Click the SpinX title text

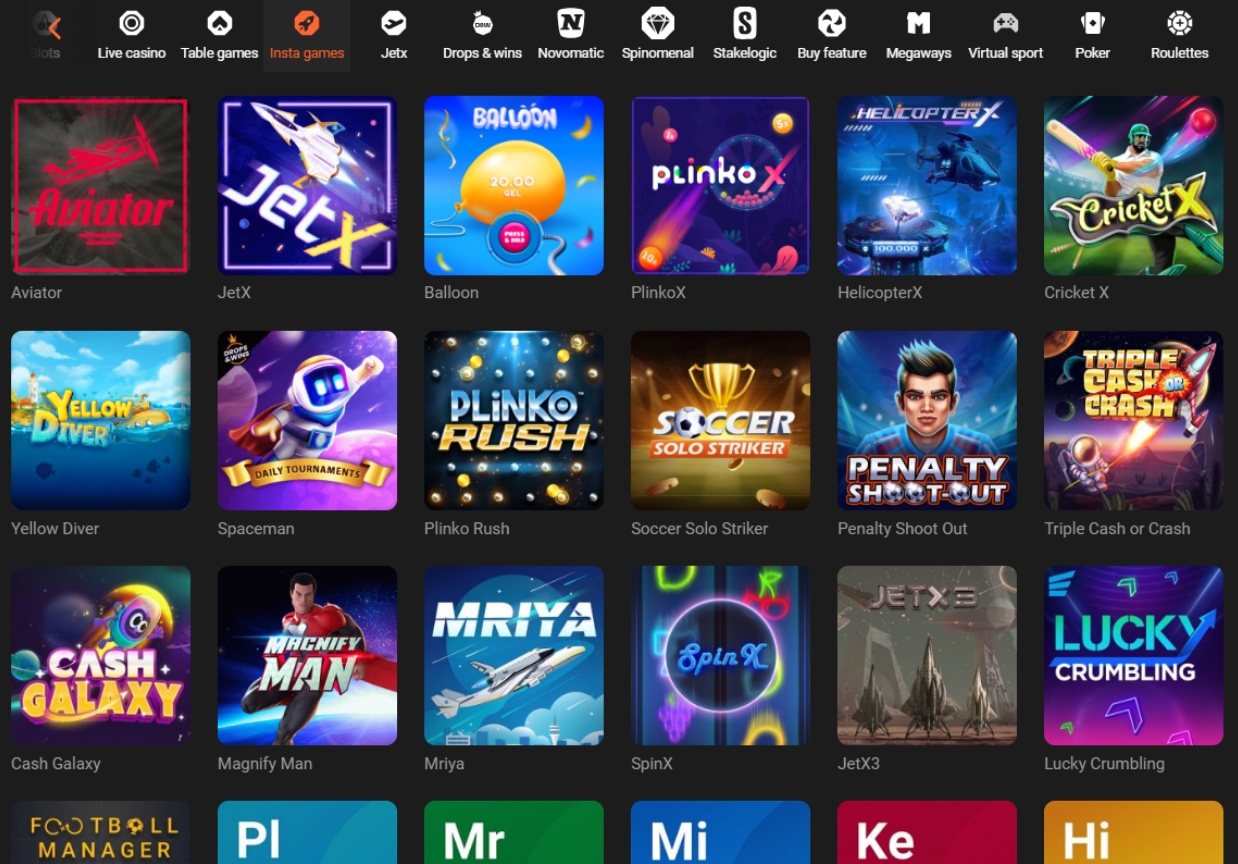click(652, 763)
